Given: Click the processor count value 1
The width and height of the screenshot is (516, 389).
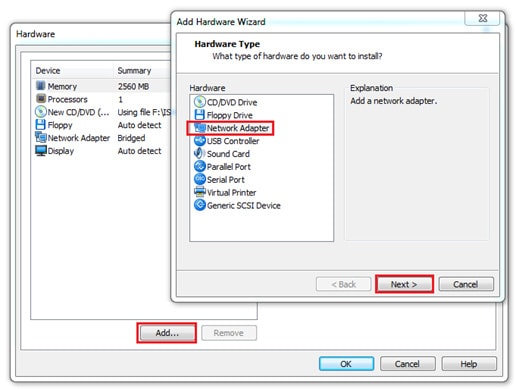Looking at the screenshot, I should tap(120, 99).
